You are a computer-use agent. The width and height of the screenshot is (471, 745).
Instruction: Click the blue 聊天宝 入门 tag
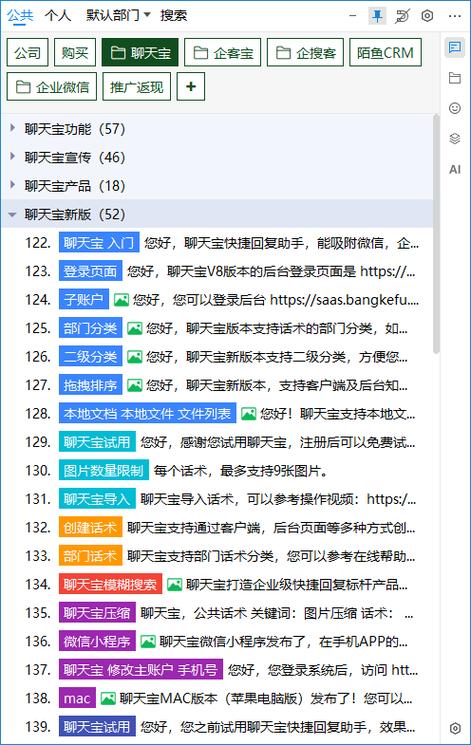click(99, 243)
